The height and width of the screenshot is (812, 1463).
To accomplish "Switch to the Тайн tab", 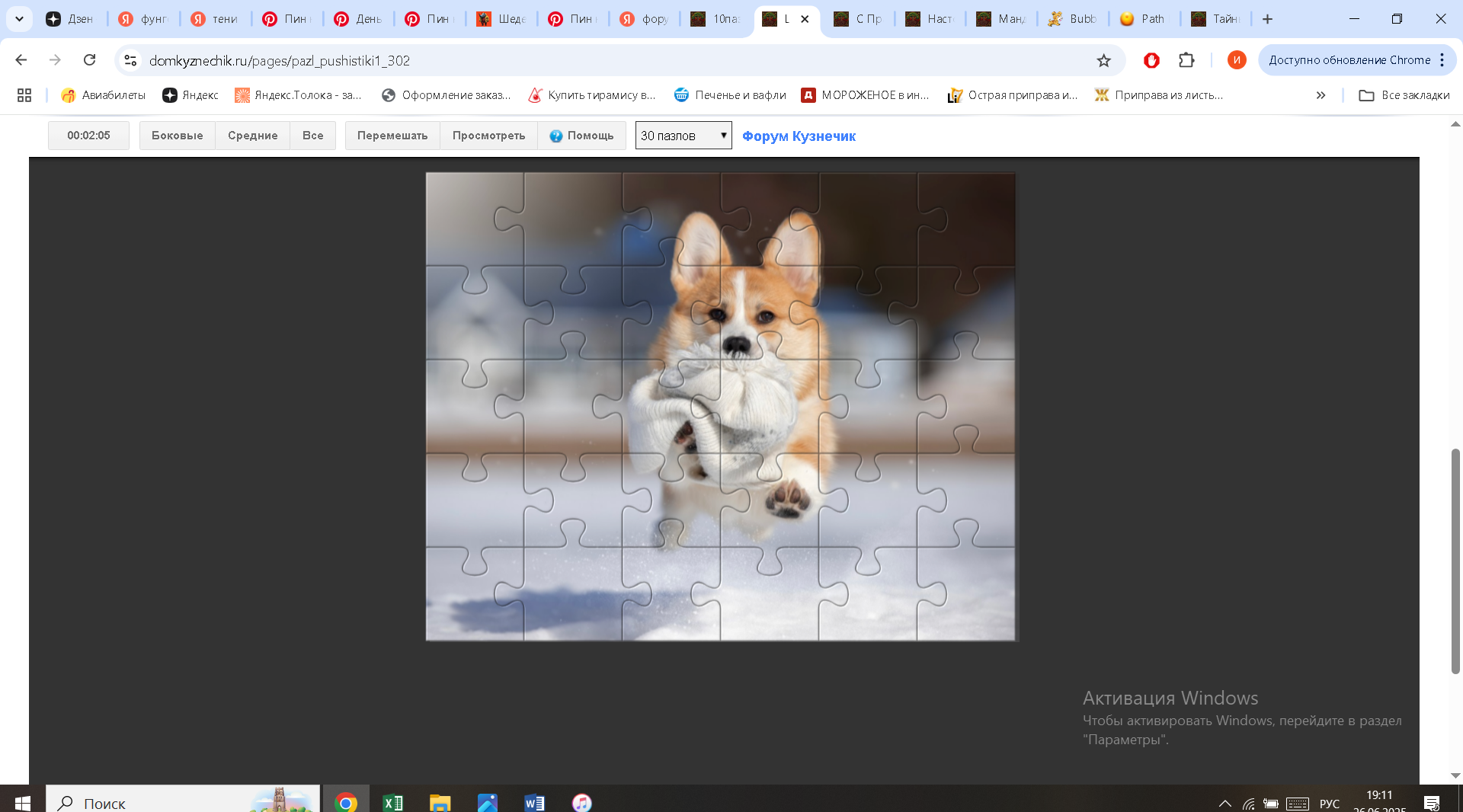I will tap(1216, 19).
